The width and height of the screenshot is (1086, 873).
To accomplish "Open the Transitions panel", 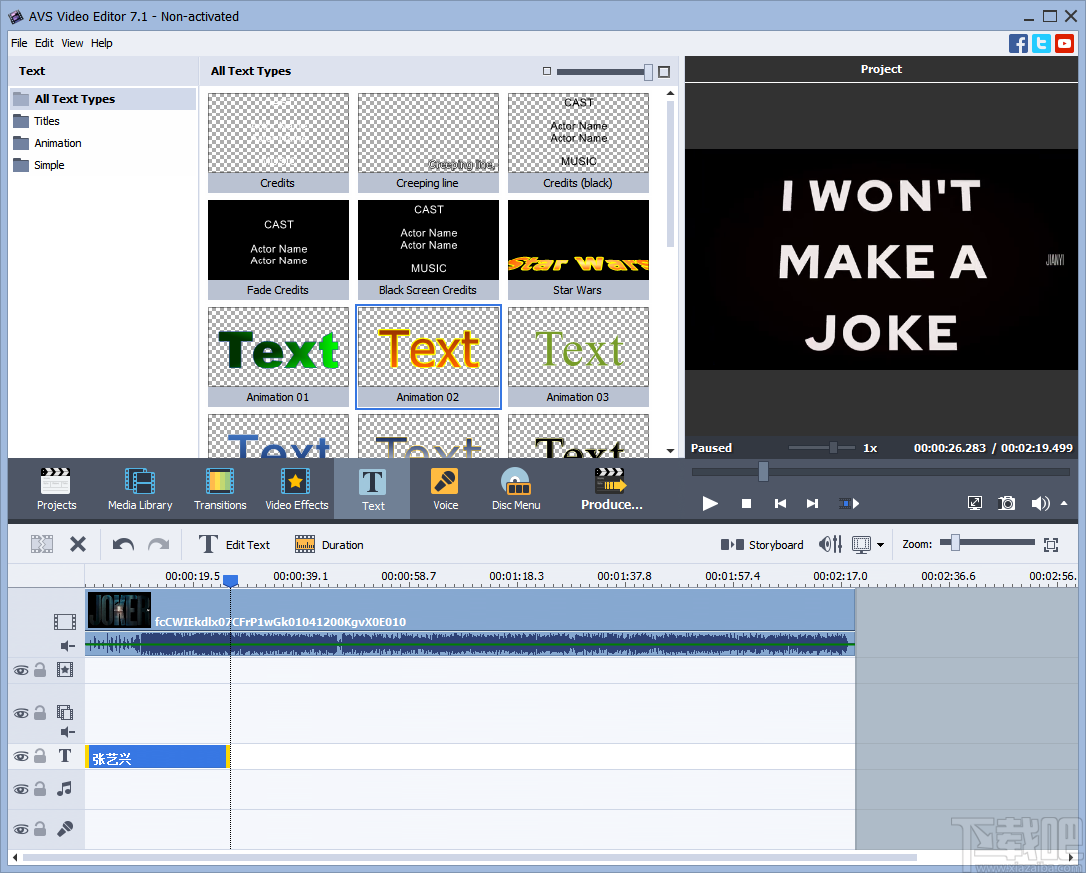I will point(220,489).
